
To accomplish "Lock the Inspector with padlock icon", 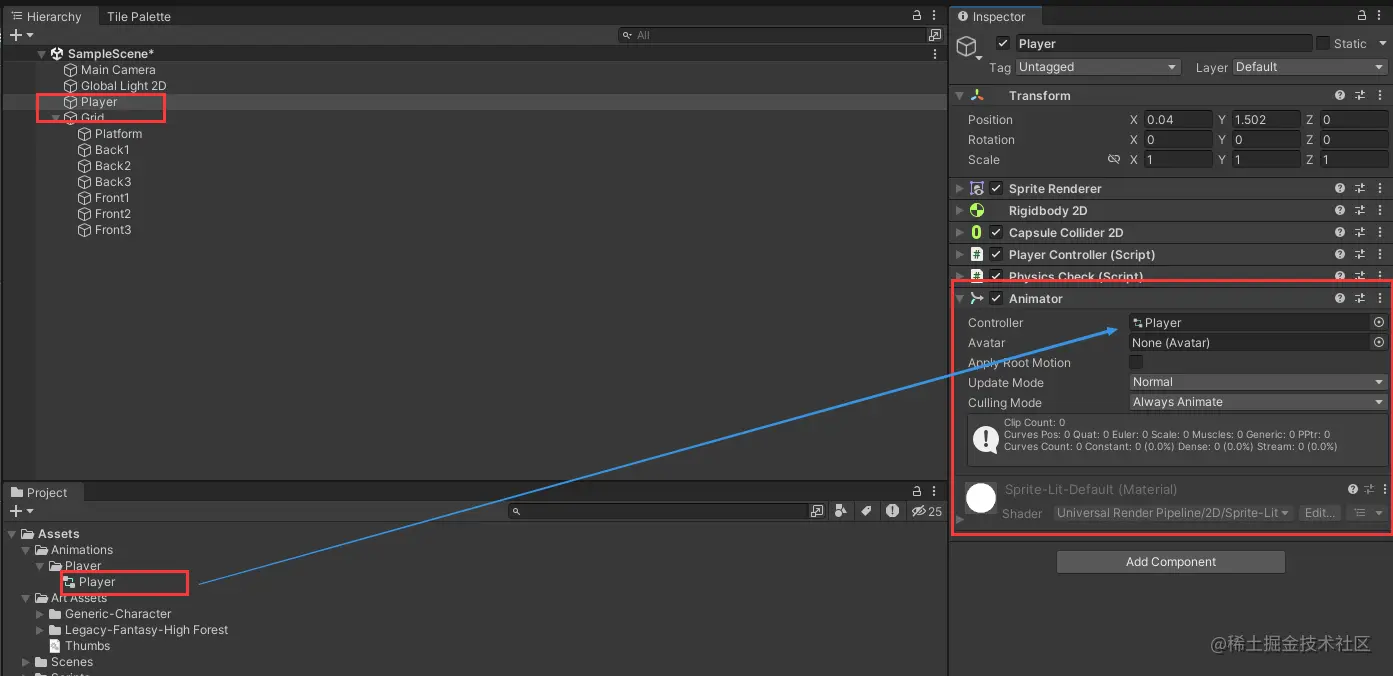I will click(x=1362, y=16).
